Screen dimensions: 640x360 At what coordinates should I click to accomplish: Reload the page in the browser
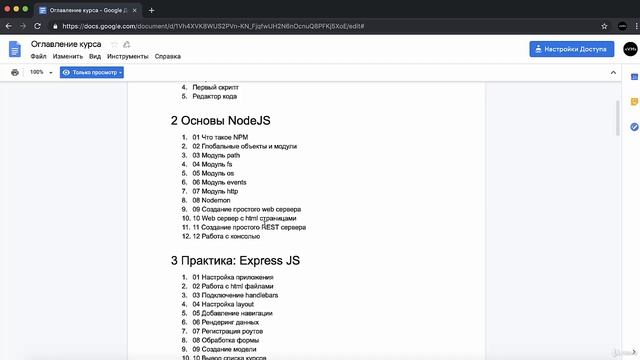point(37,26)
